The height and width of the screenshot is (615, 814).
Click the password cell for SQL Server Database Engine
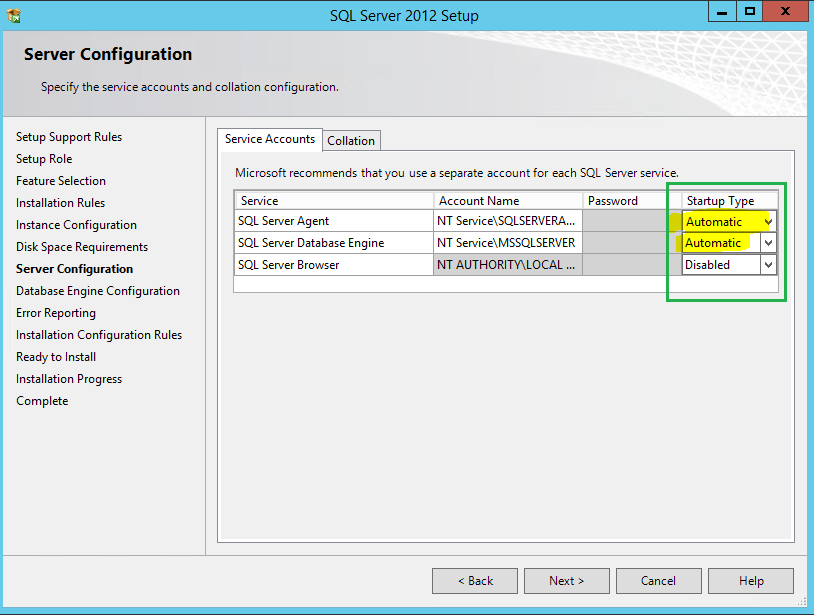tap(632, 243)
